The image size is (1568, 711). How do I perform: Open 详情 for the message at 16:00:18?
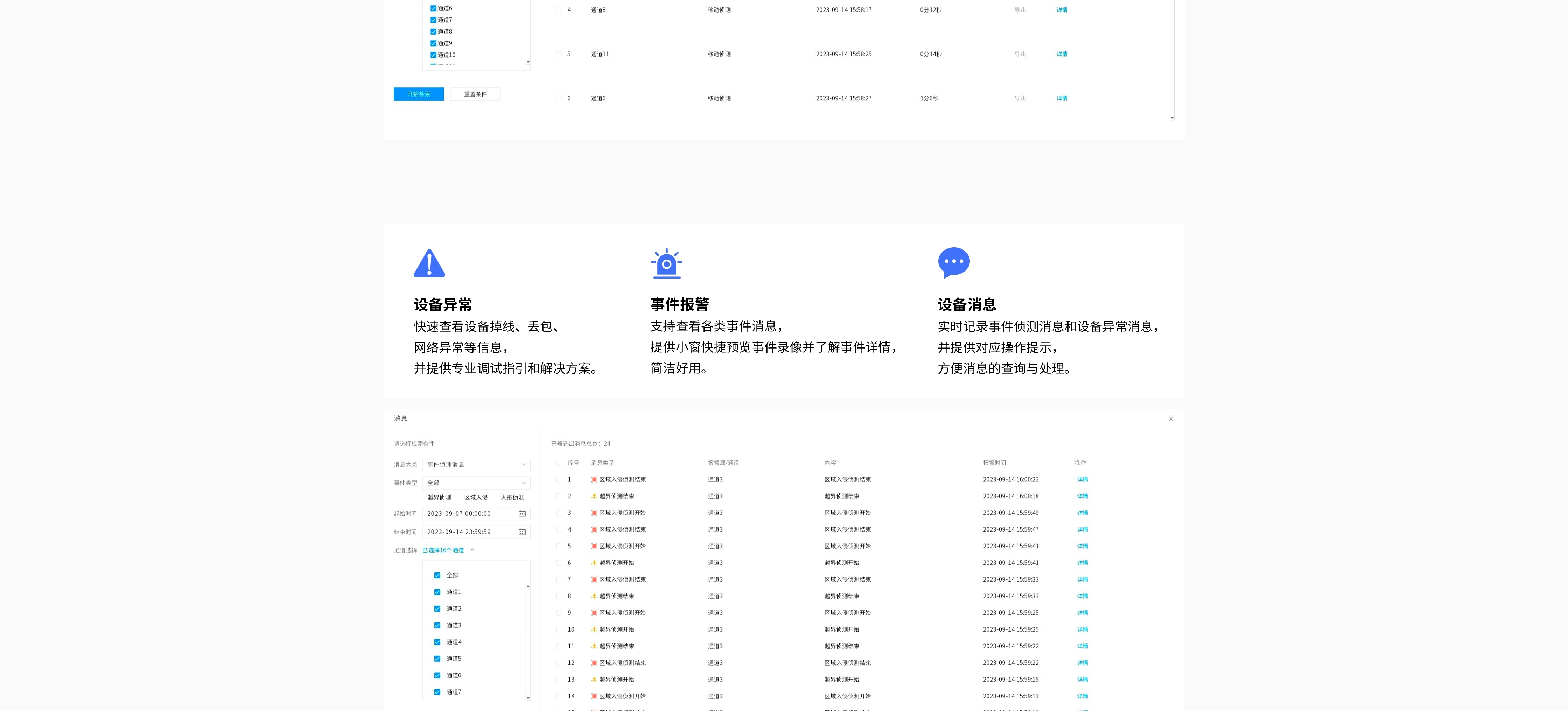pos(1082,496)
